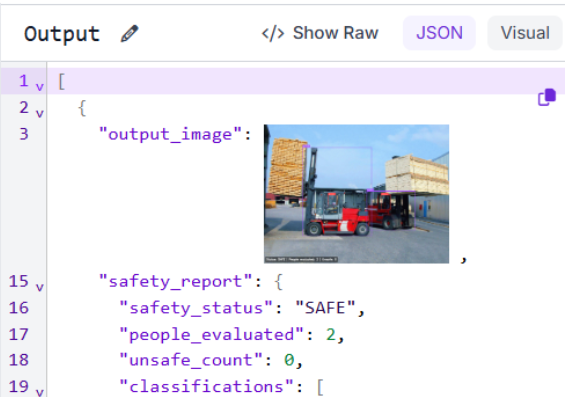Open the forklift output image thumbnail
The image size is (566, 397).
click(x=356, y=194)
